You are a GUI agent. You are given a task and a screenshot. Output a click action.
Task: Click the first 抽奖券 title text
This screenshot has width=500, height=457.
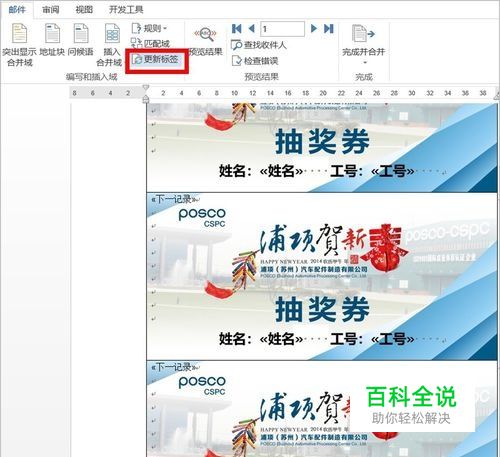coord(322,142)
